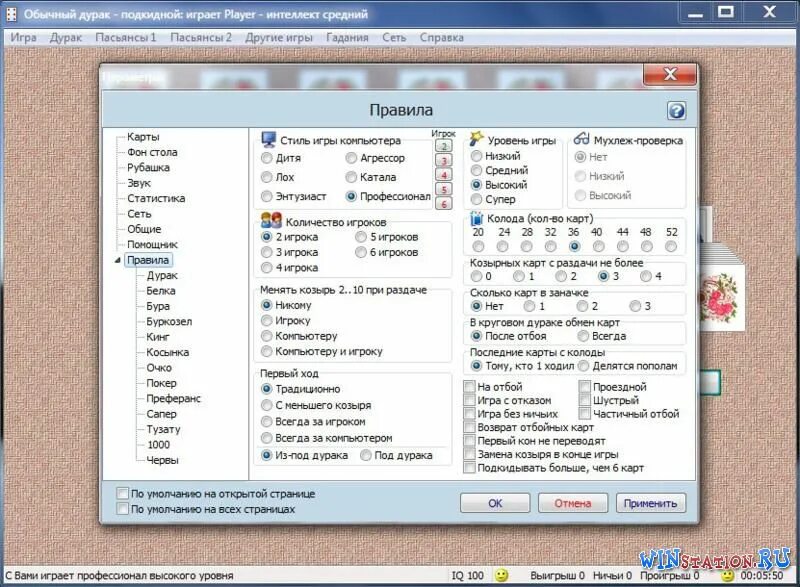
Task: Enable Игра без ничьих checkbox
Action: (x=511, y=414)
